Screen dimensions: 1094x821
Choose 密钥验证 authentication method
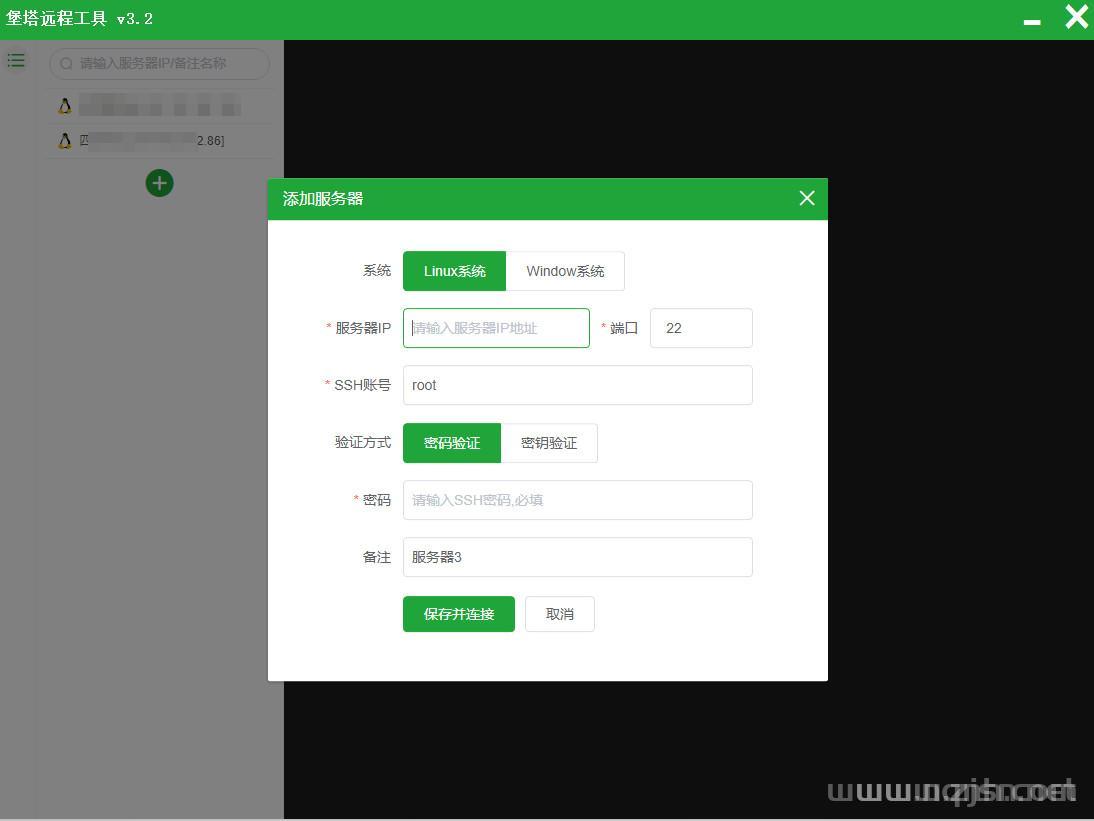coord(549,443)
